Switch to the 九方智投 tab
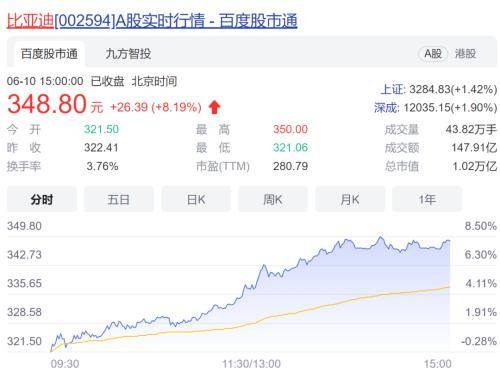This screenshot has height=372, width=500. [x=128, y=54]
